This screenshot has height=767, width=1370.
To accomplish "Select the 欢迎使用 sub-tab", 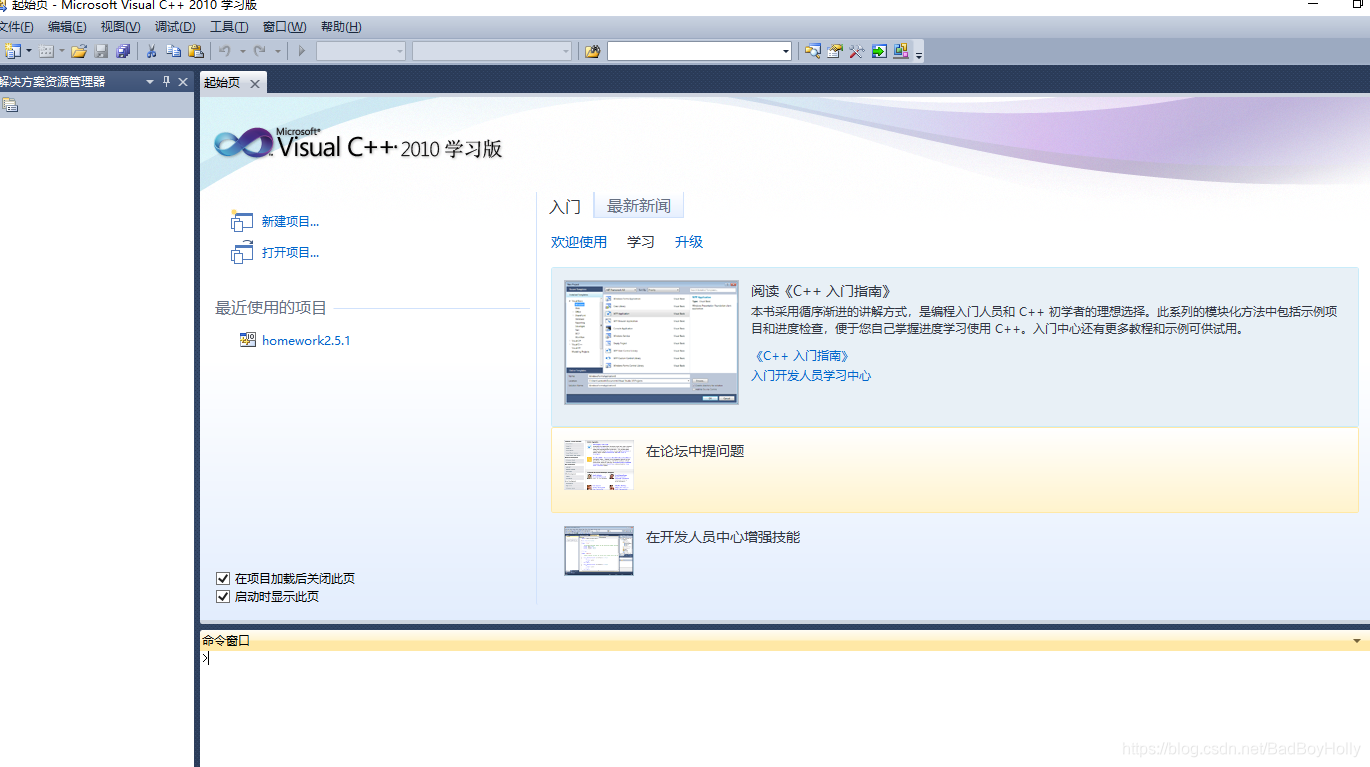I will pos(579,242).
